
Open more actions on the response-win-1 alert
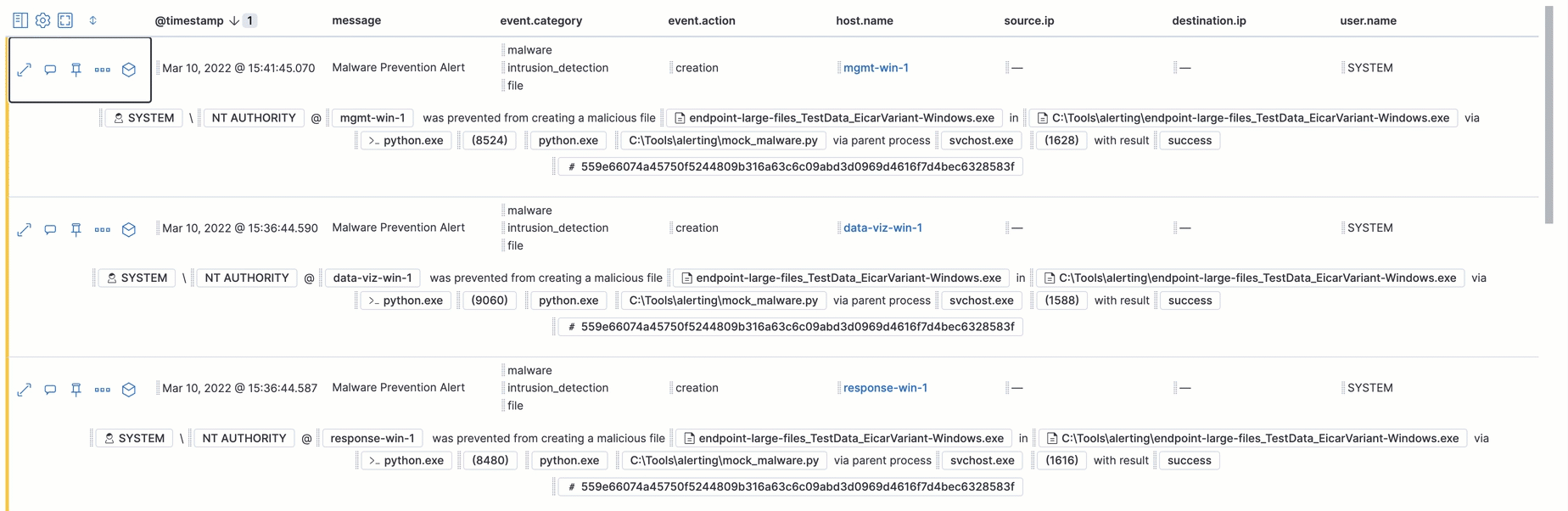(x=102, y=390)
